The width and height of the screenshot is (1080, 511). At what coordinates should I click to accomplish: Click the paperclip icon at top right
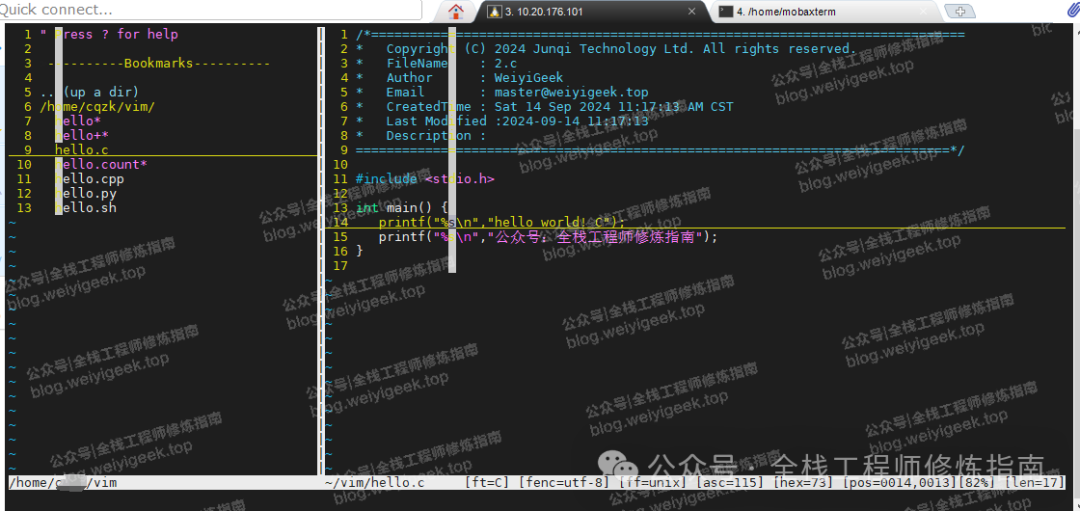[1072, 10]
